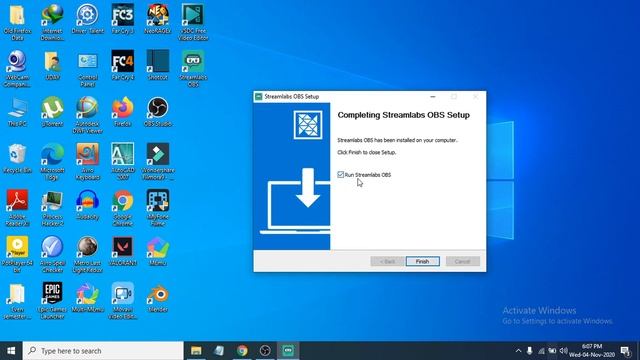Select the Wondershare Filmora9 desktop icon
The image size is (640, 360).
click(158, 161)
